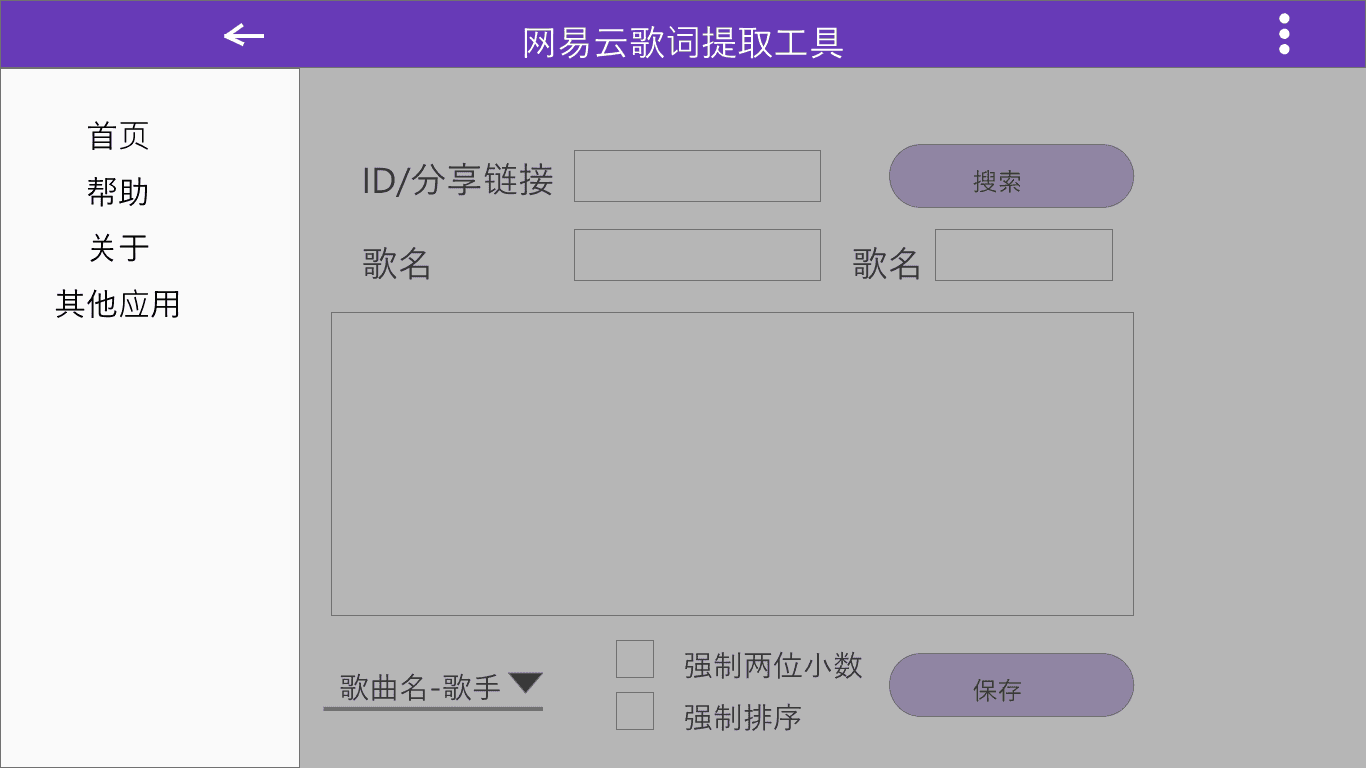Open the three-dot overflow menu

pyautogui.click(x=1284, y=34)
